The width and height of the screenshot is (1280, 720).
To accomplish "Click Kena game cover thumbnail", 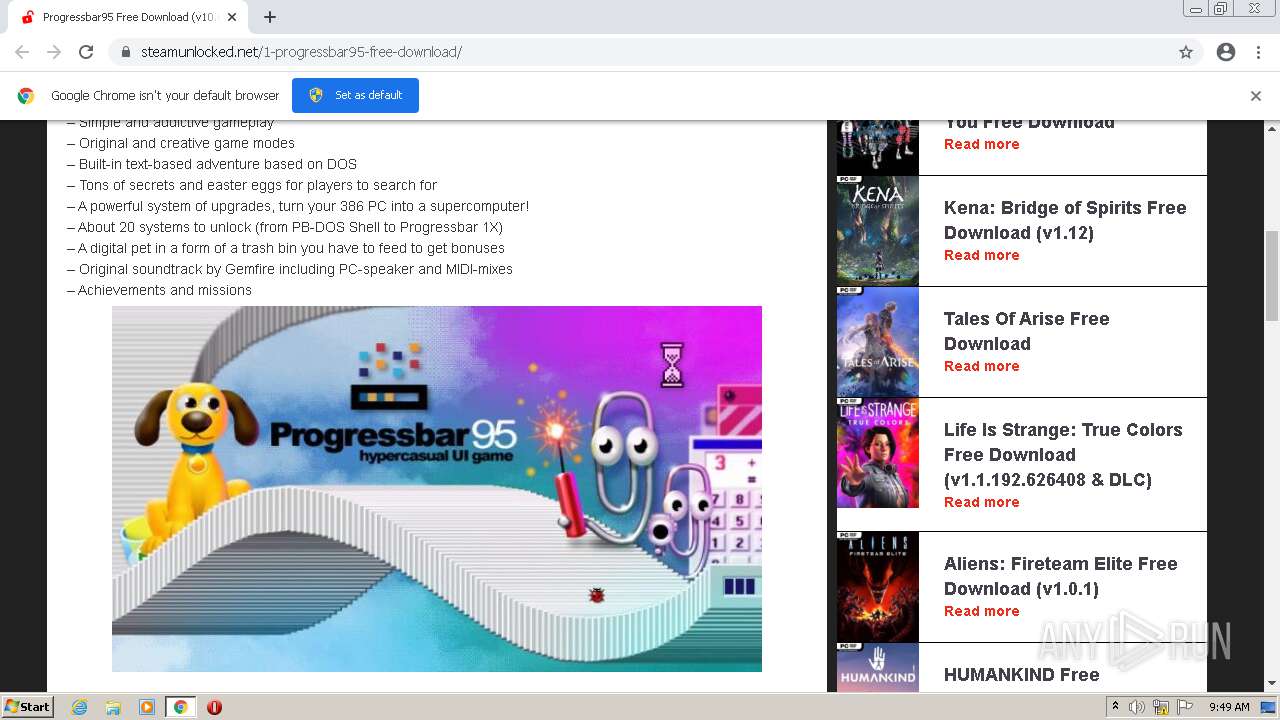I will (878, 231).
